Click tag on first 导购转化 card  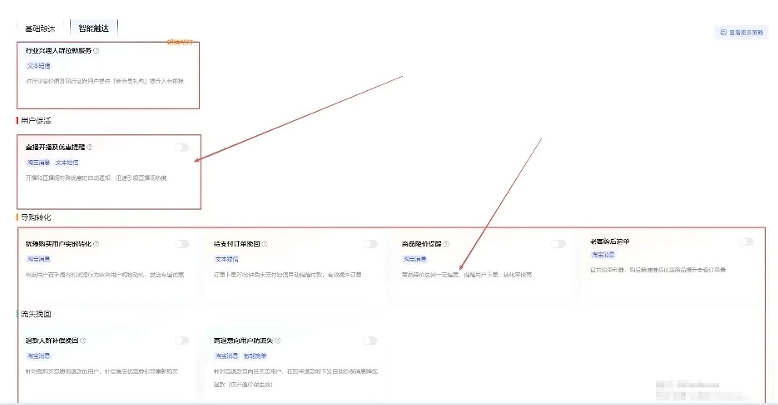coord(38,259)
